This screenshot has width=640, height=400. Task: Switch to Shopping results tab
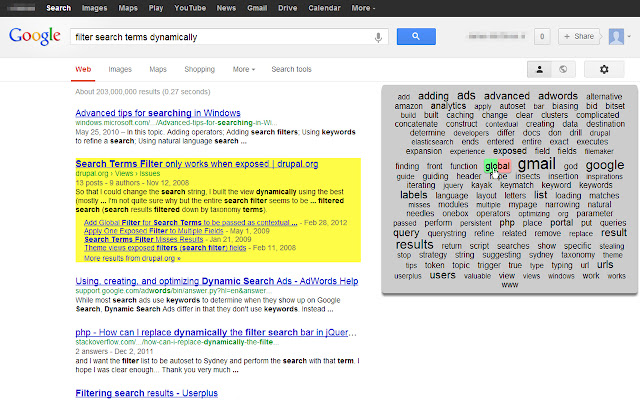point(199,69)
